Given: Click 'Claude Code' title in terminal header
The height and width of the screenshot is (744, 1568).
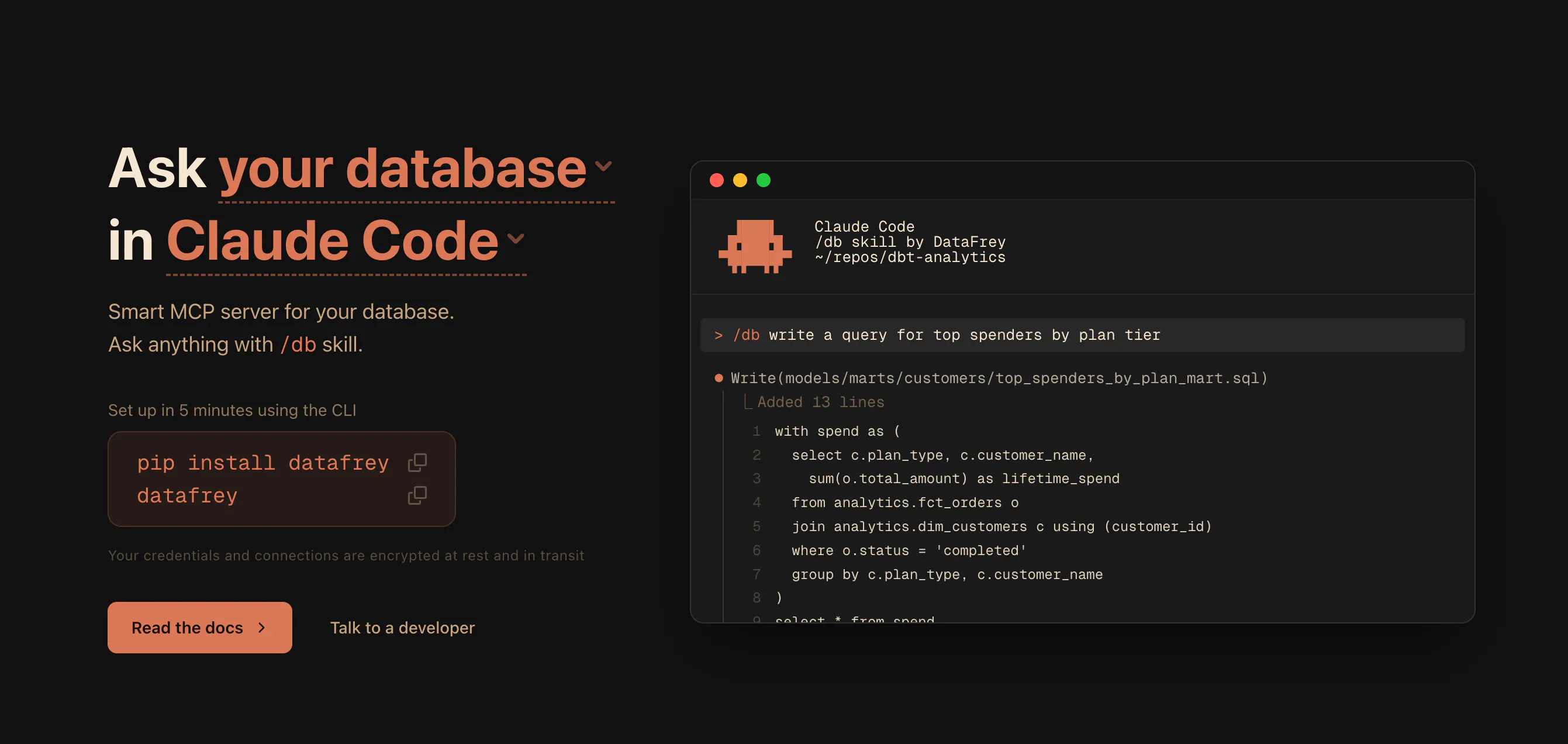Looking at the screenshot, I should point(864,226).
